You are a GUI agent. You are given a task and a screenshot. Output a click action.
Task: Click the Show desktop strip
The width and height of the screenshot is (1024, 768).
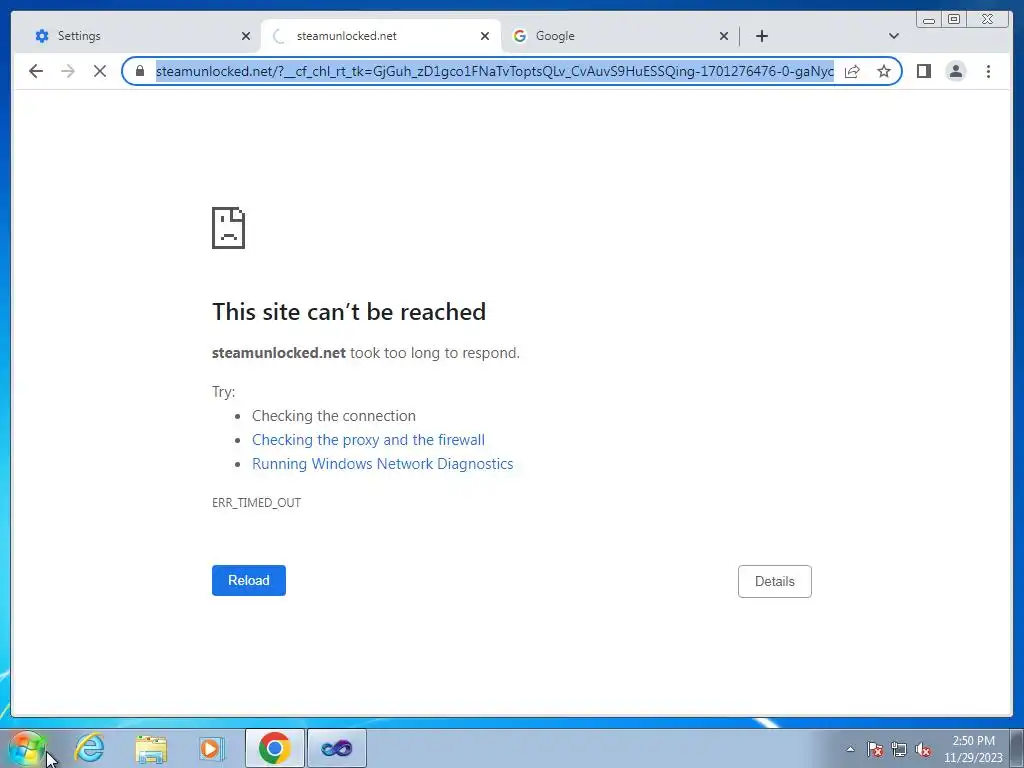tap(1017, 748)
